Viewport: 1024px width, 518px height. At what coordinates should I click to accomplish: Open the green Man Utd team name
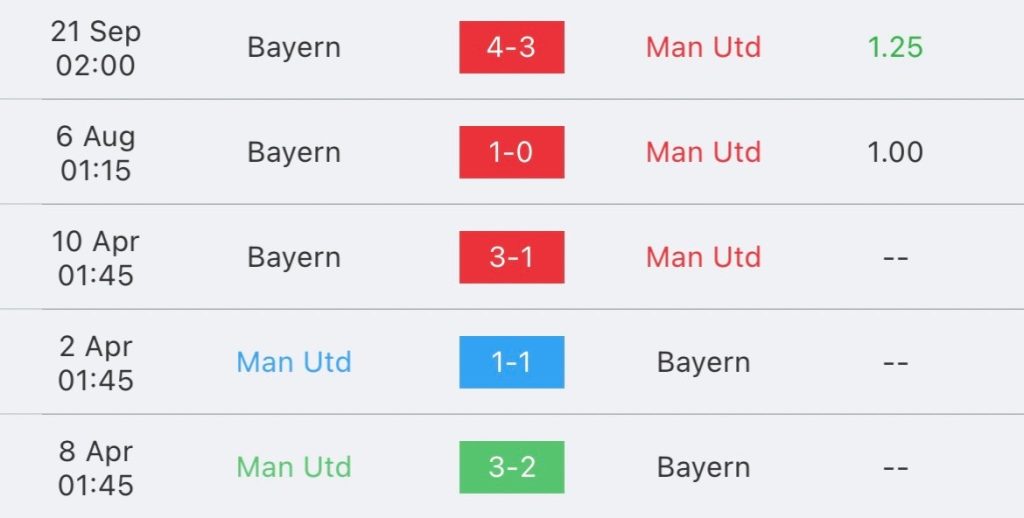pyautogui.click(x=294, y=467)
